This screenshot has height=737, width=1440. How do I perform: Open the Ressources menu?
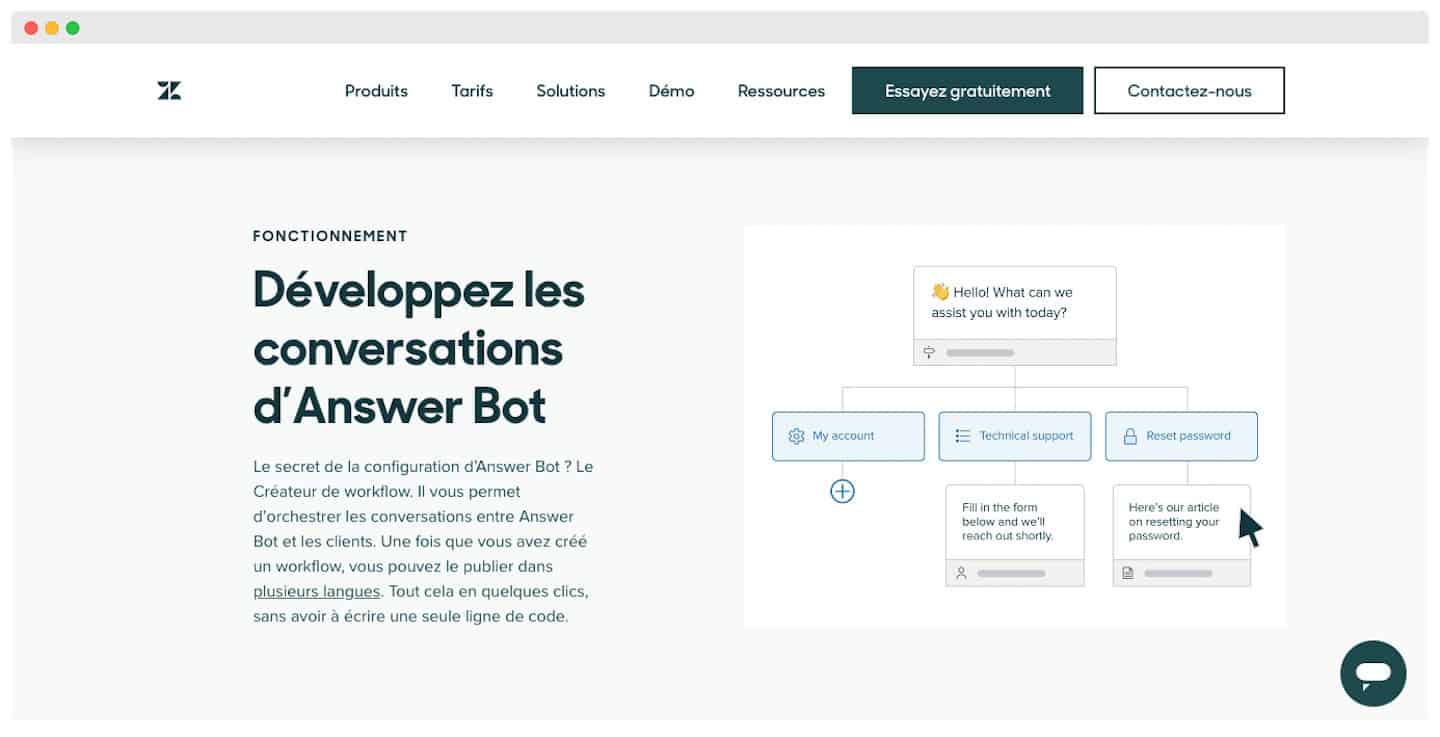[781, 91]
